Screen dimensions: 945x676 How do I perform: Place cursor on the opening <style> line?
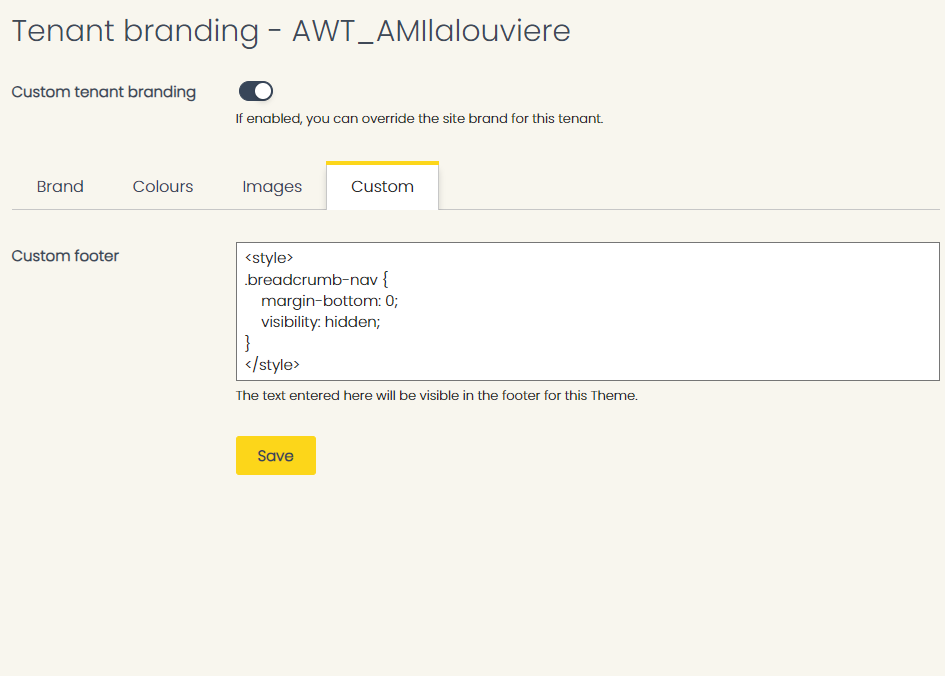pos(269,258)
